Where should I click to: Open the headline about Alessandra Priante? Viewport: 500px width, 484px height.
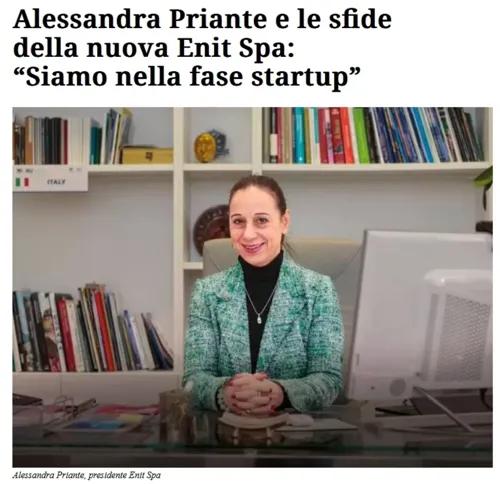pos(202,48)
